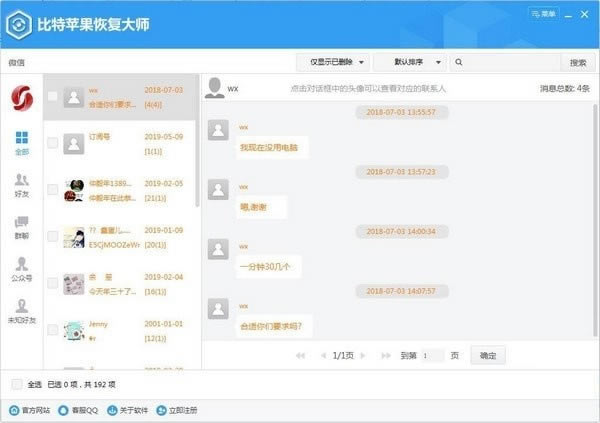
Task: Click 订阅号 avatar in list
Action: point(74,144)
